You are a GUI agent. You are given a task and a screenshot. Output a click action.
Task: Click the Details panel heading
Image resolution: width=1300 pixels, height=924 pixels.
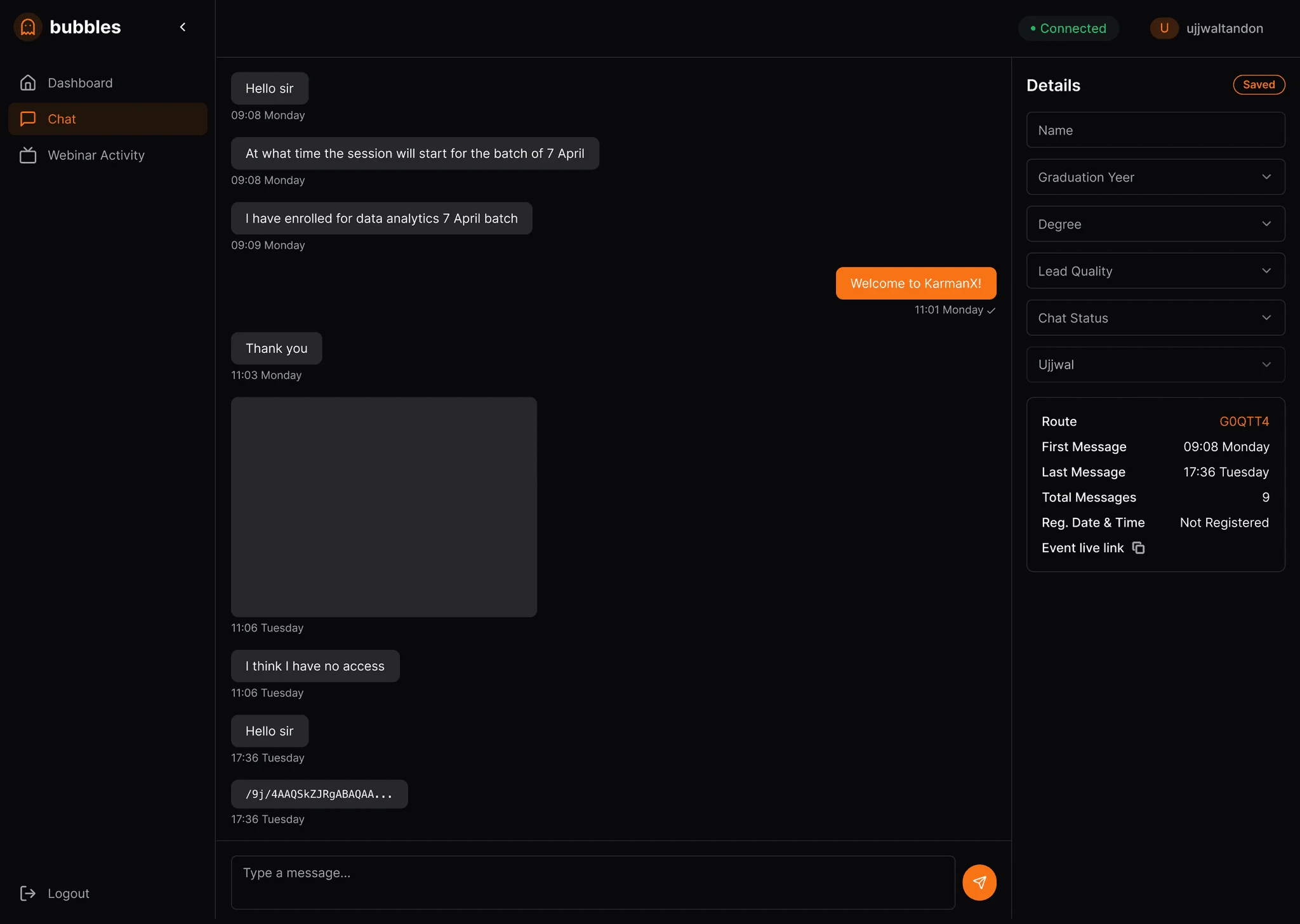point(1053,85)
